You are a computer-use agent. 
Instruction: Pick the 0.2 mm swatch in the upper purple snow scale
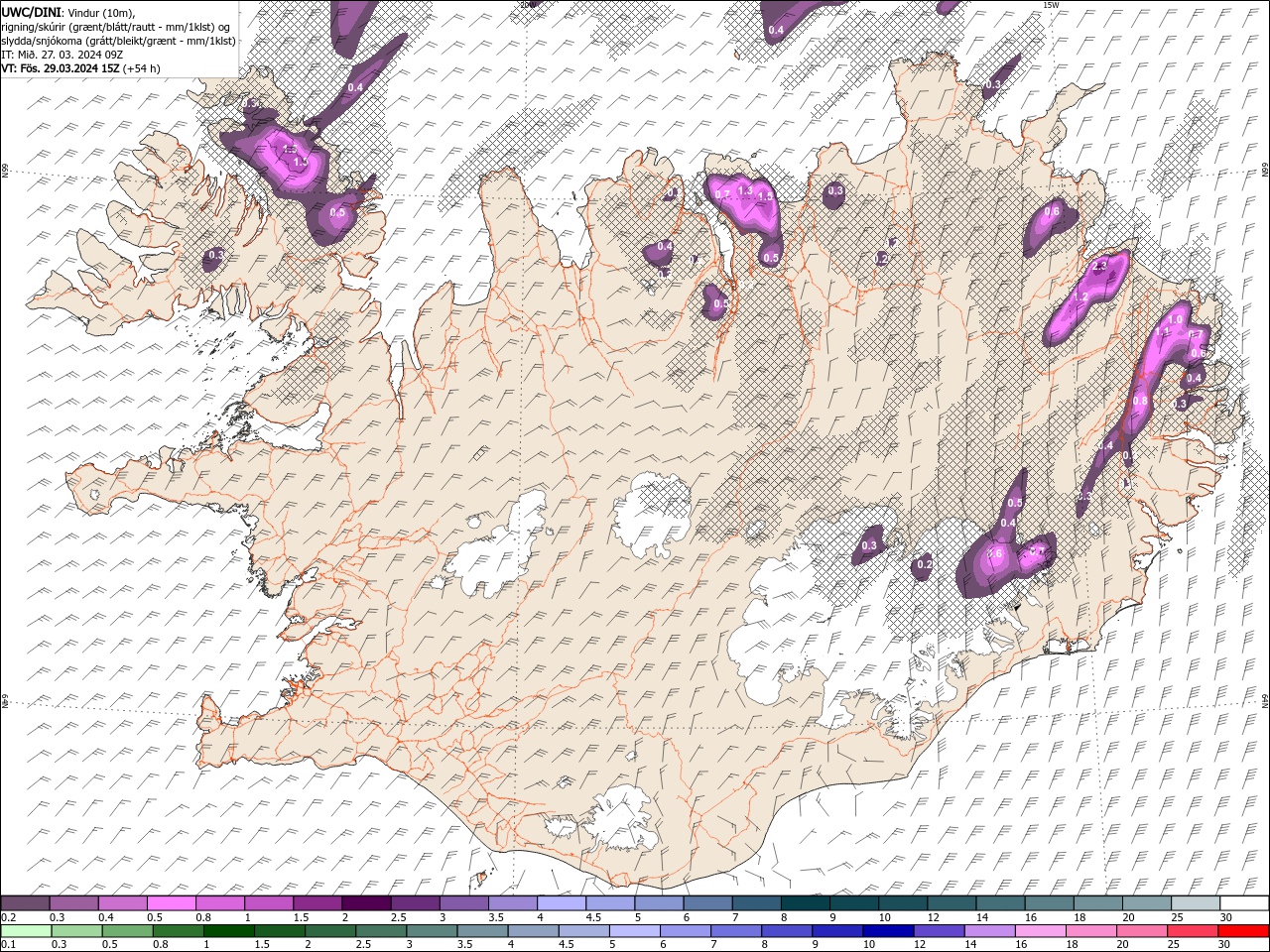pyautogui.click(x=25, y=903)
